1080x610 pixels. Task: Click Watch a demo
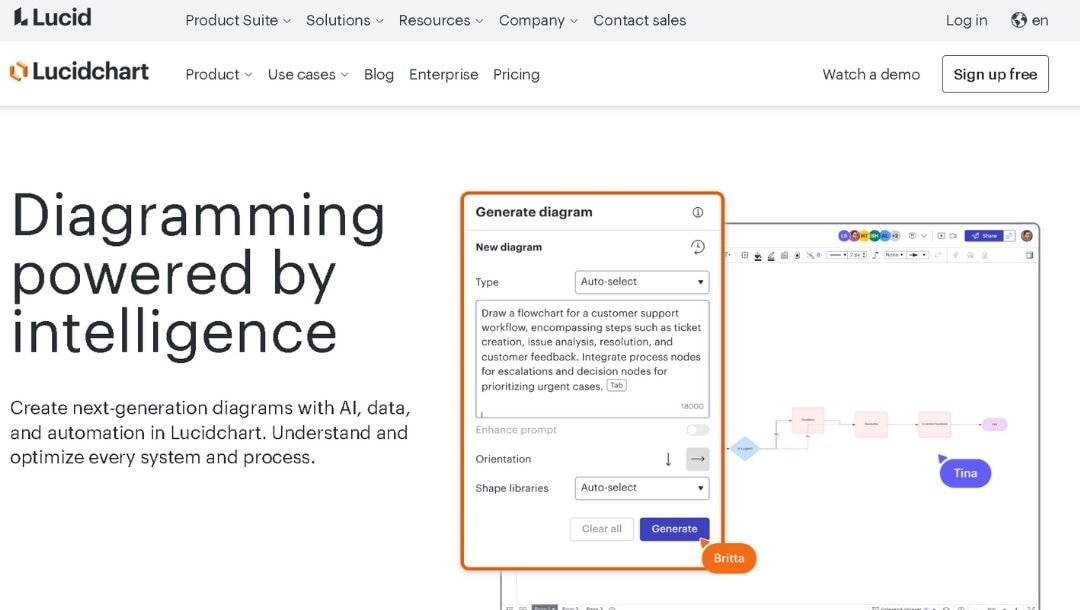871,74
